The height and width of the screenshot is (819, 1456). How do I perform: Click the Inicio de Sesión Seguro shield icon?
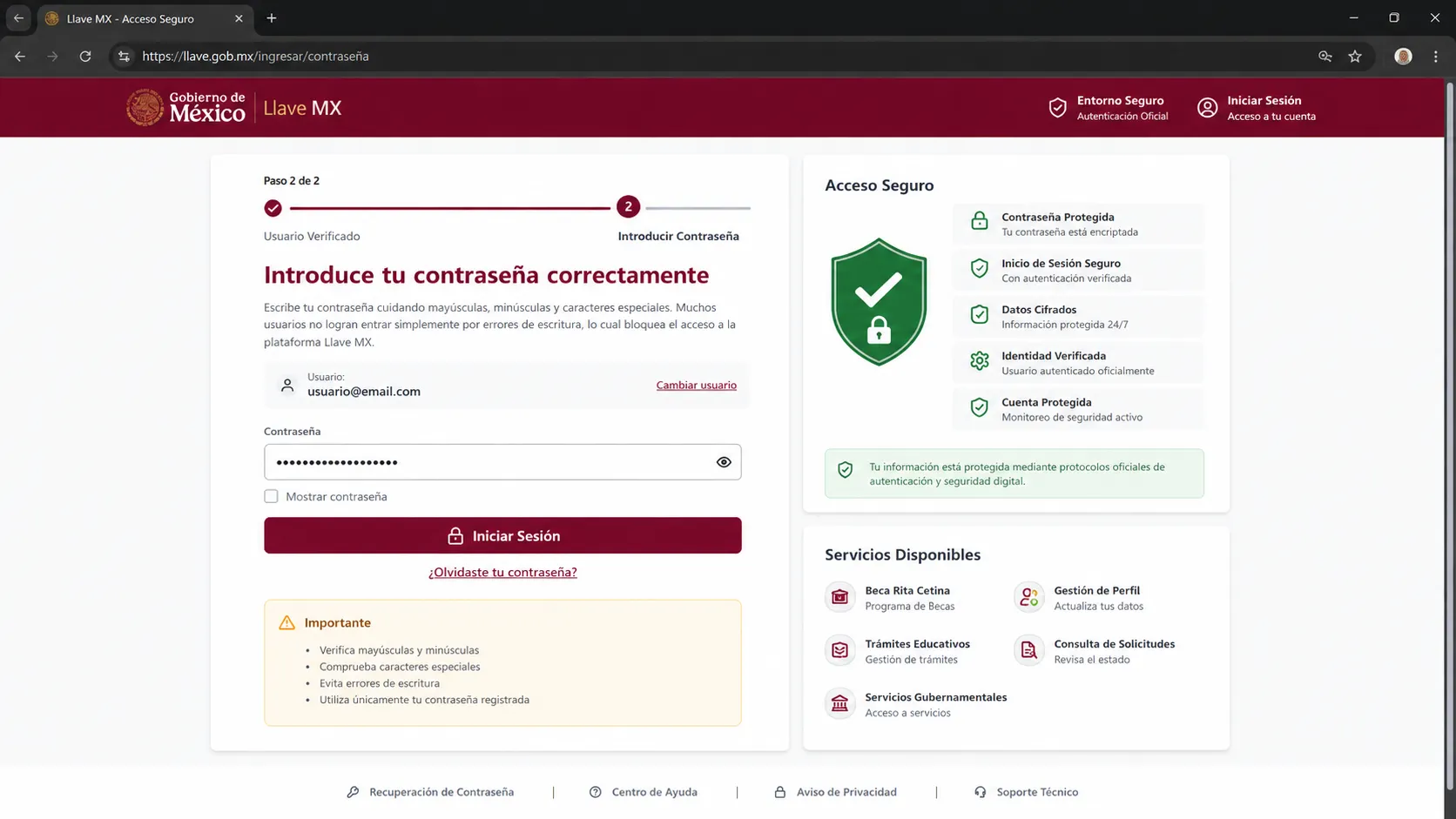point(980,268)
